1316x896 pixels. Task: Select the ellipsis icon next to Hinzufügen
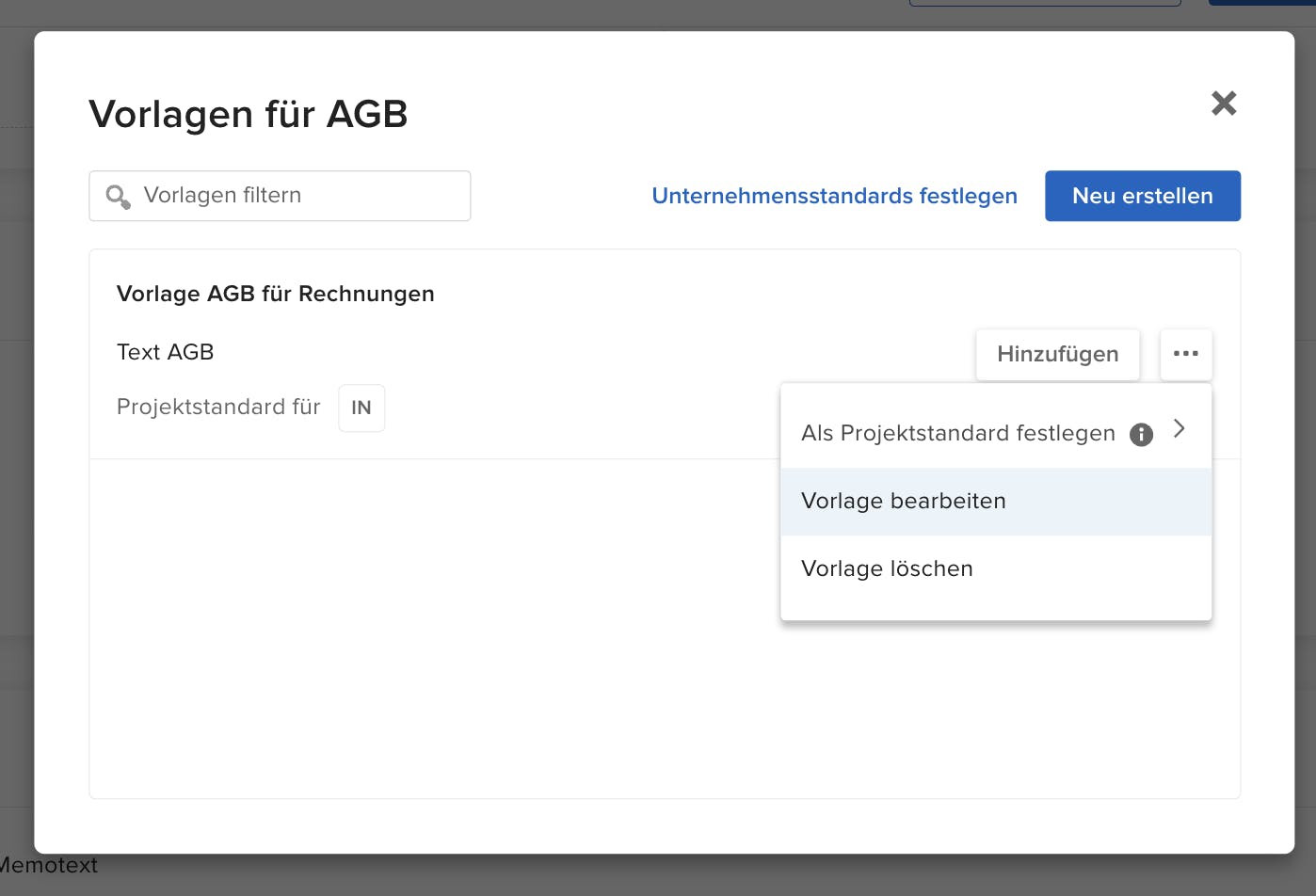[1186, 355]
